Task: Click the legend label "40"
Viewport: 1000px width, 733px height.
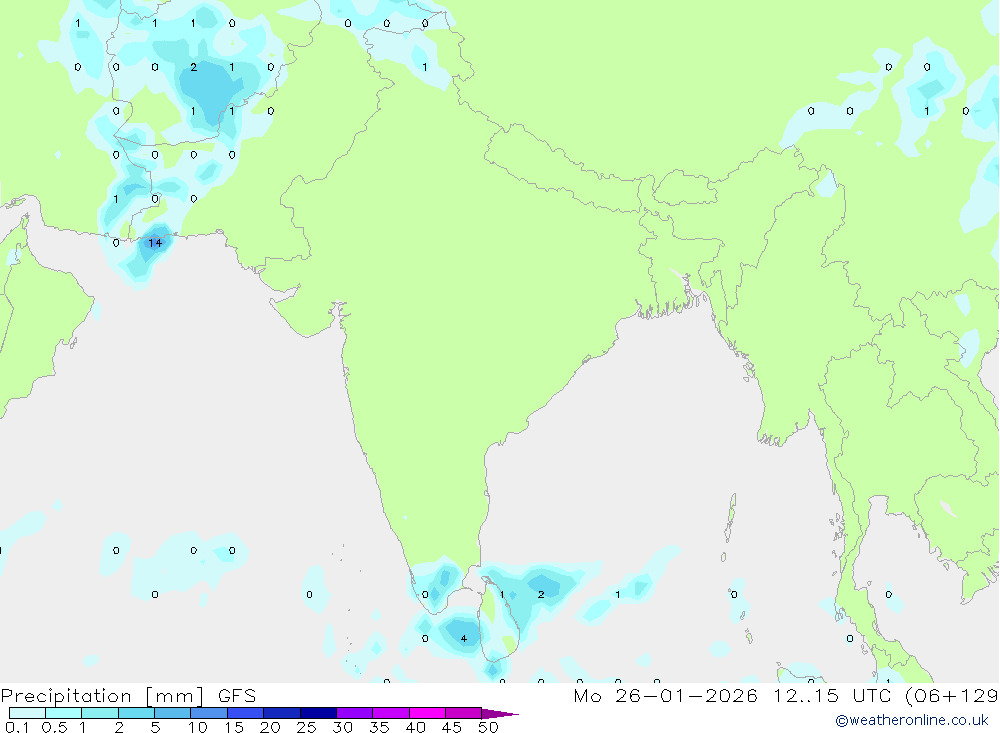Action: [416, 727]
